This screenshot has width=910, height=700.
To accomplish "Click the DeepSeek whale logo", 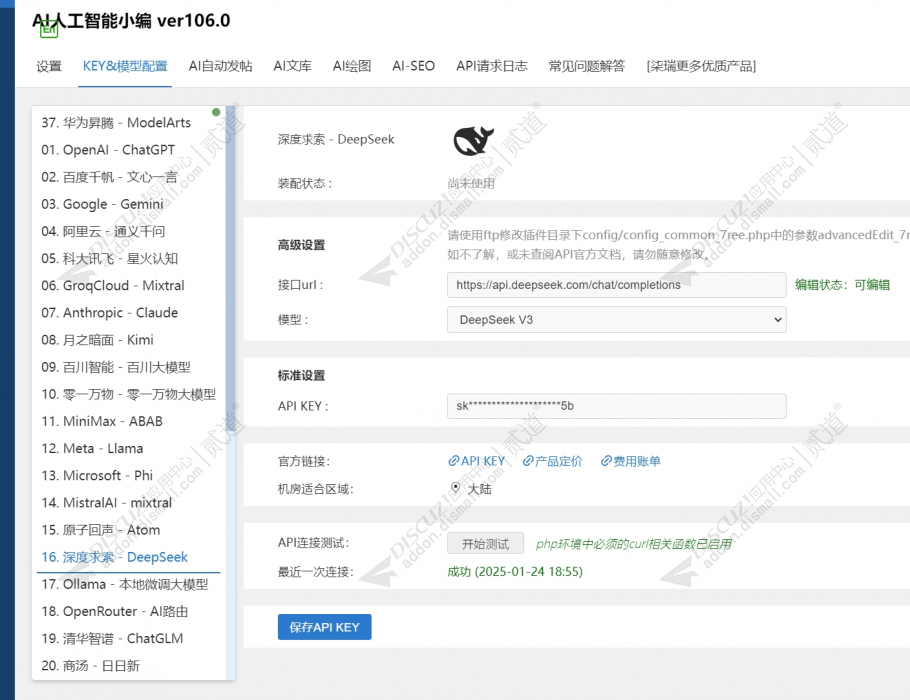I will 473,140.
